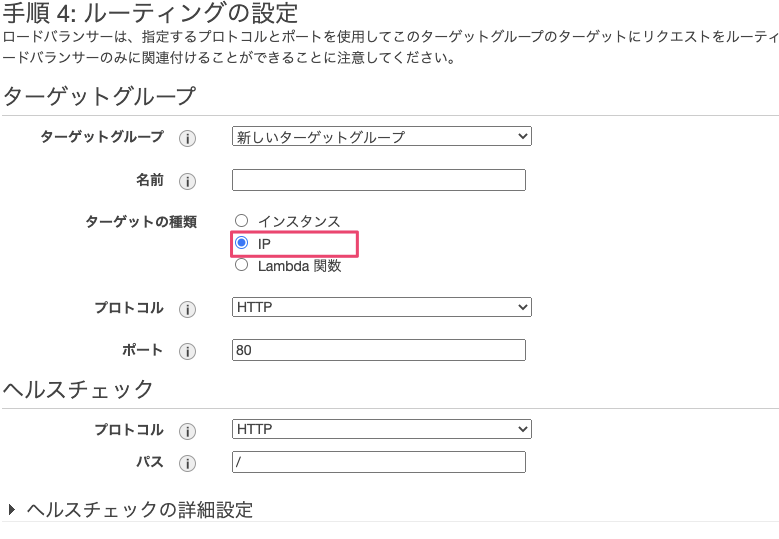The width and height of the screenshot is (779, 539).
Task: Open the target group protocol HTTP dropdown
Action: [x=381, y=307]
